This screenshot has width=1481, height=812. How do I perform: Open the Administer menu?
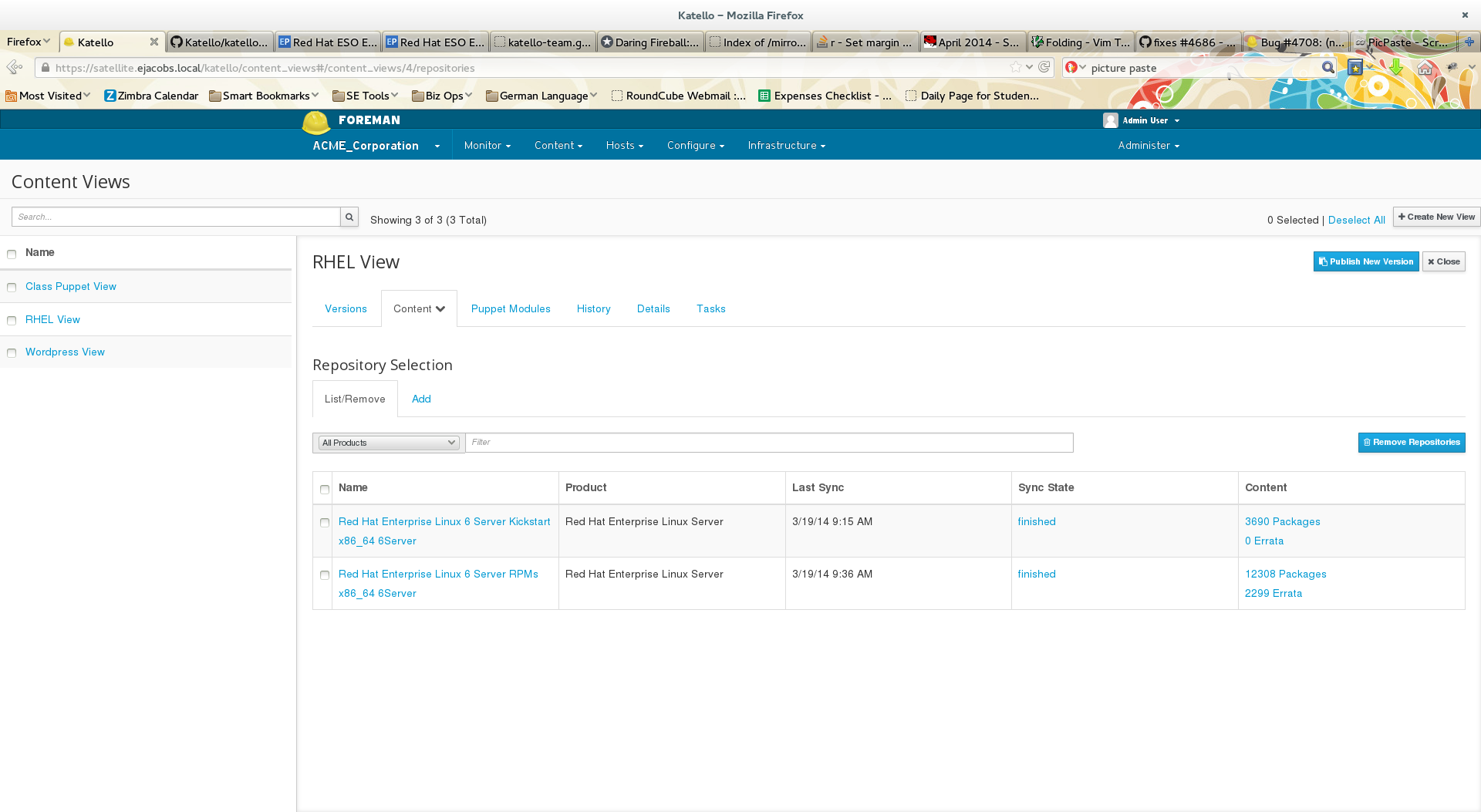coord(1149,146)
